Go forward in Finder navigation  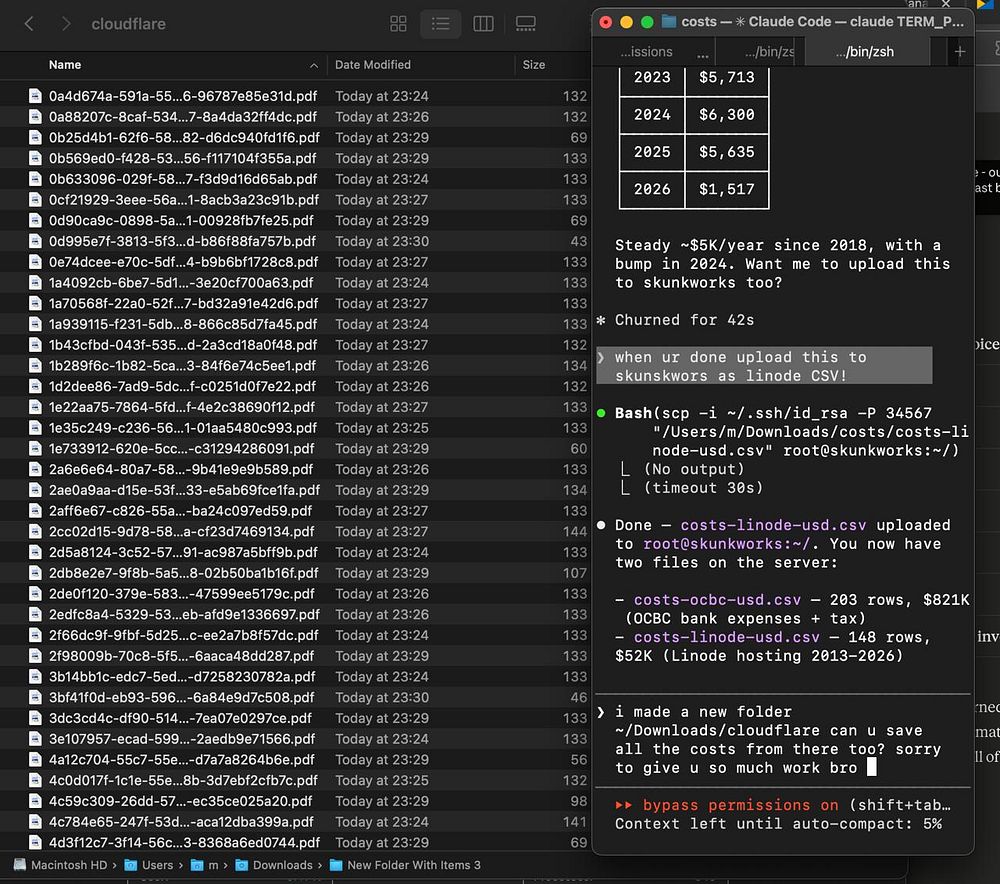click(x=66, y=24)
